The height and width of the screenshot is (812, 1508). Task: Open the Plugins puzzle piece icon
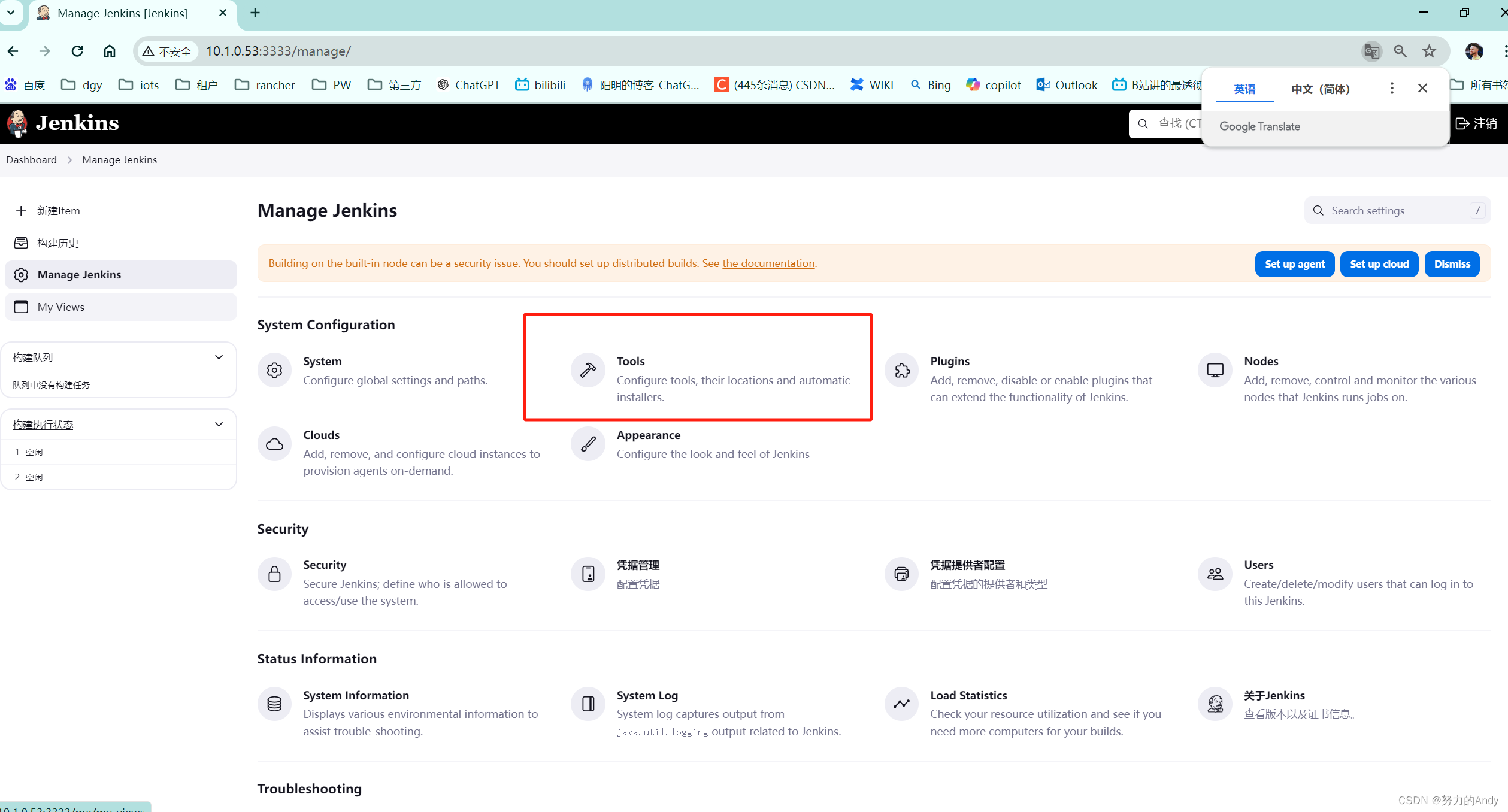[902, 370]
